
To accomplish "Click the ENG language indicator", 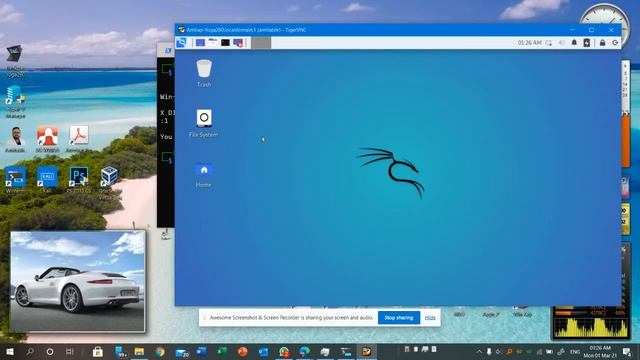I will (575, 352).
